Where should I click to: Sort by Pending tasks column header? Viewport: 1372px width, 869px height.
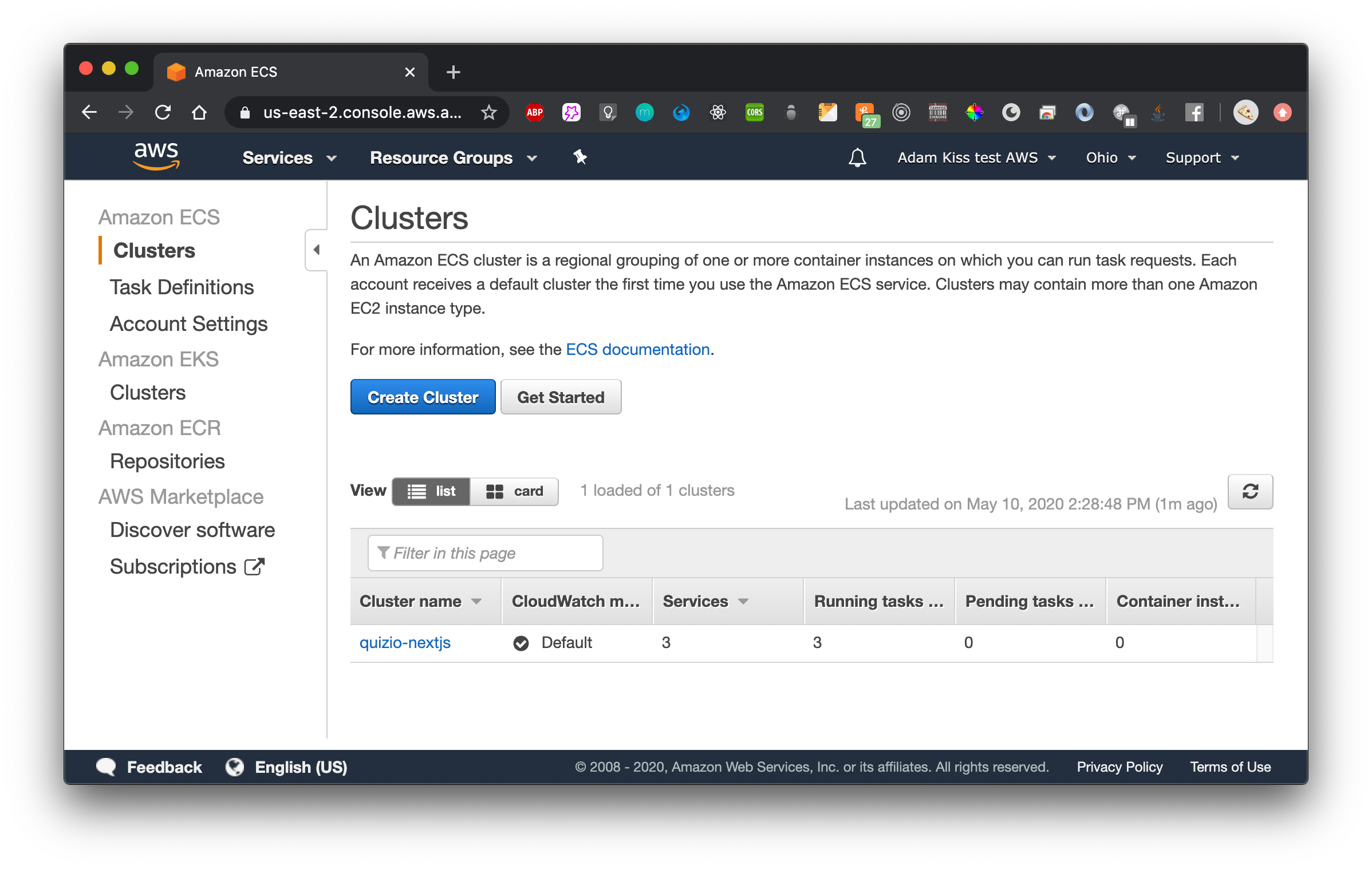[1031, 601]
